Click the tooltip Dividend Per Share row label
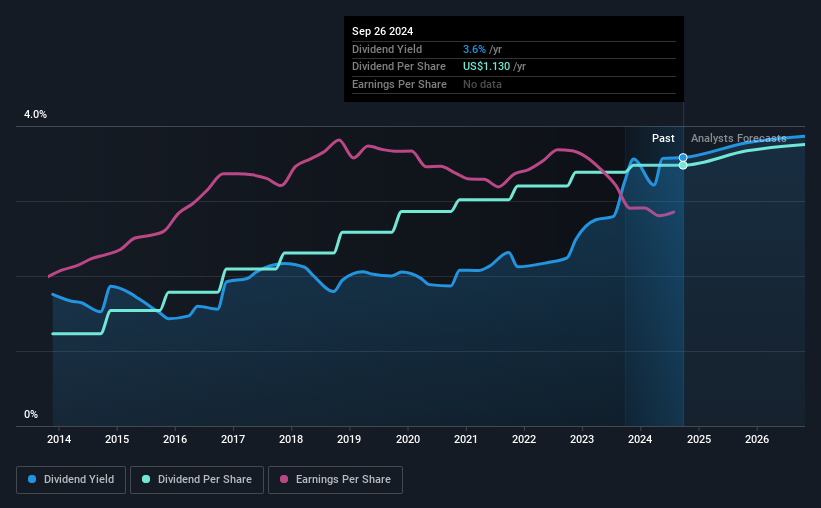The height and width of the screenshot is (508, 821). tap(399, 67)
